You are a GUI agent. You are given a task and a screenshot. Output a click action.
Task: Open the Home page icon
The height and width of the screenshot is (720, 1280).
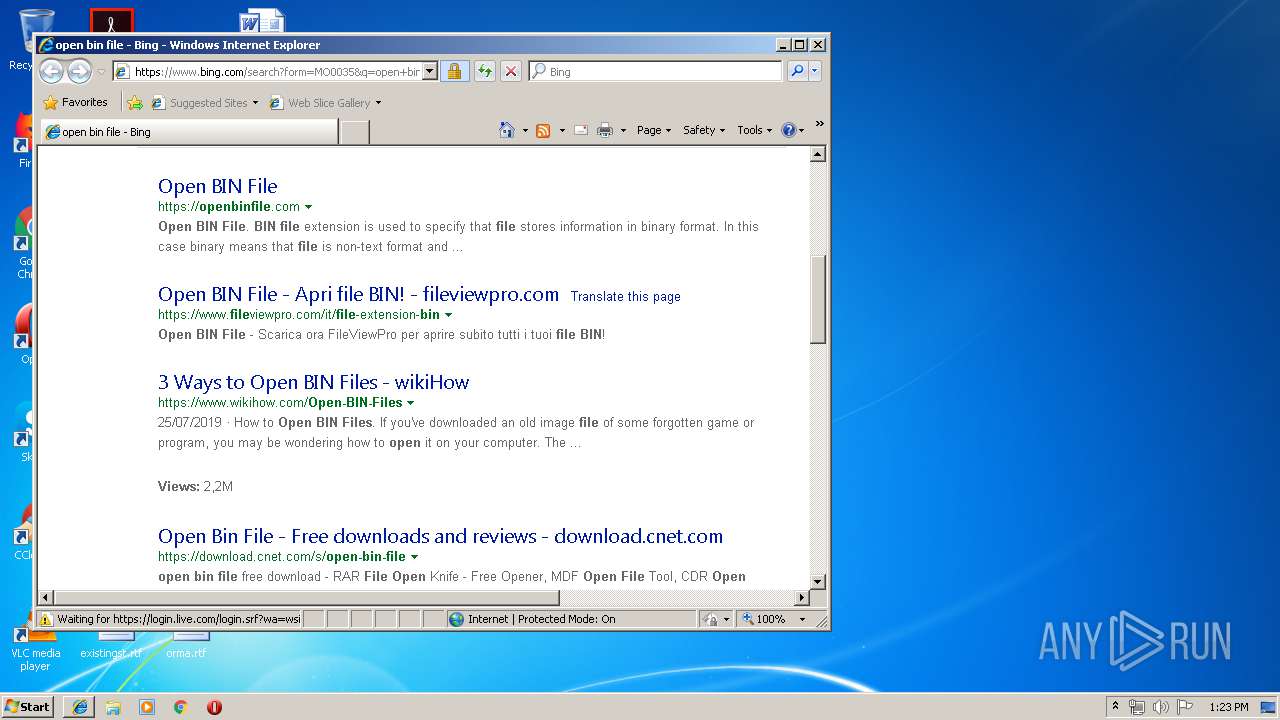[507, 130]
